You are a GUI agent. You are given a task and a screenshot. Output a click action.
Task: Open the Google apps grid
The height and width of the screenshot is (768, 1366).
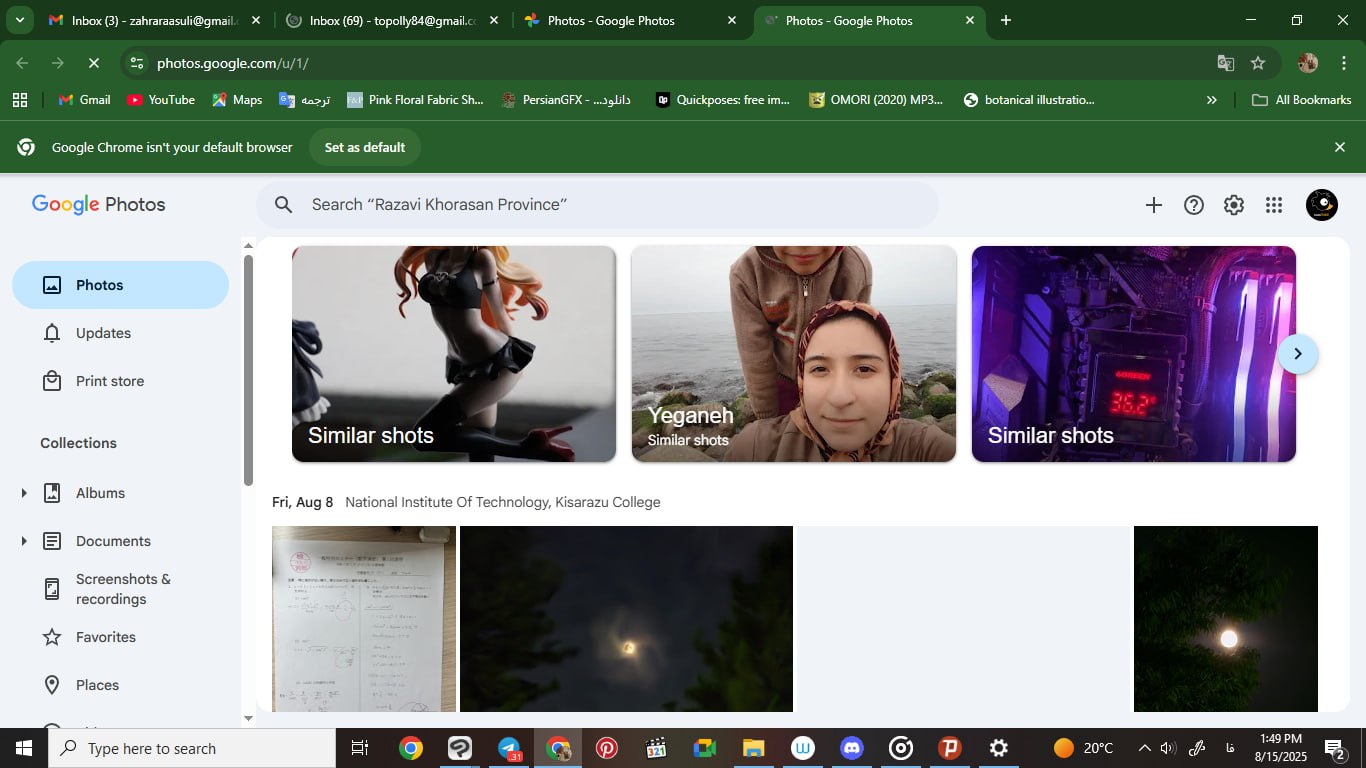coord(1274,205)
